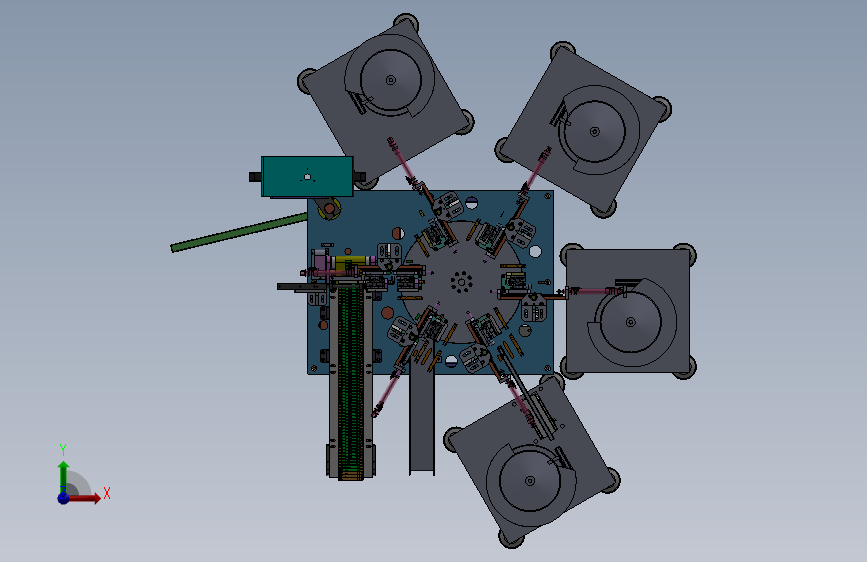Select the green conveyor belt track
The image size is (867, 562).
(x=351, y=382)
